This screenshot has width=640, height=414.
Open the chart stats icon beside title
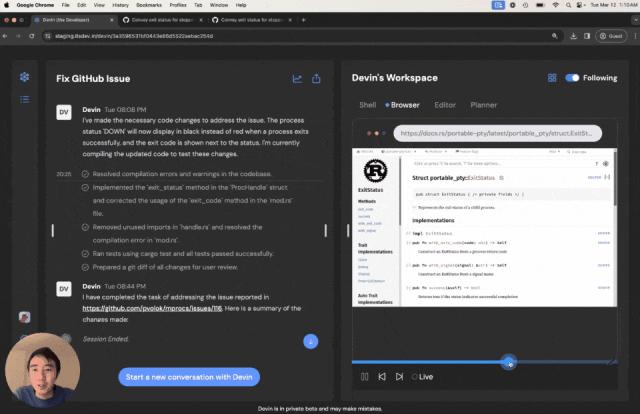coord(297,78)
